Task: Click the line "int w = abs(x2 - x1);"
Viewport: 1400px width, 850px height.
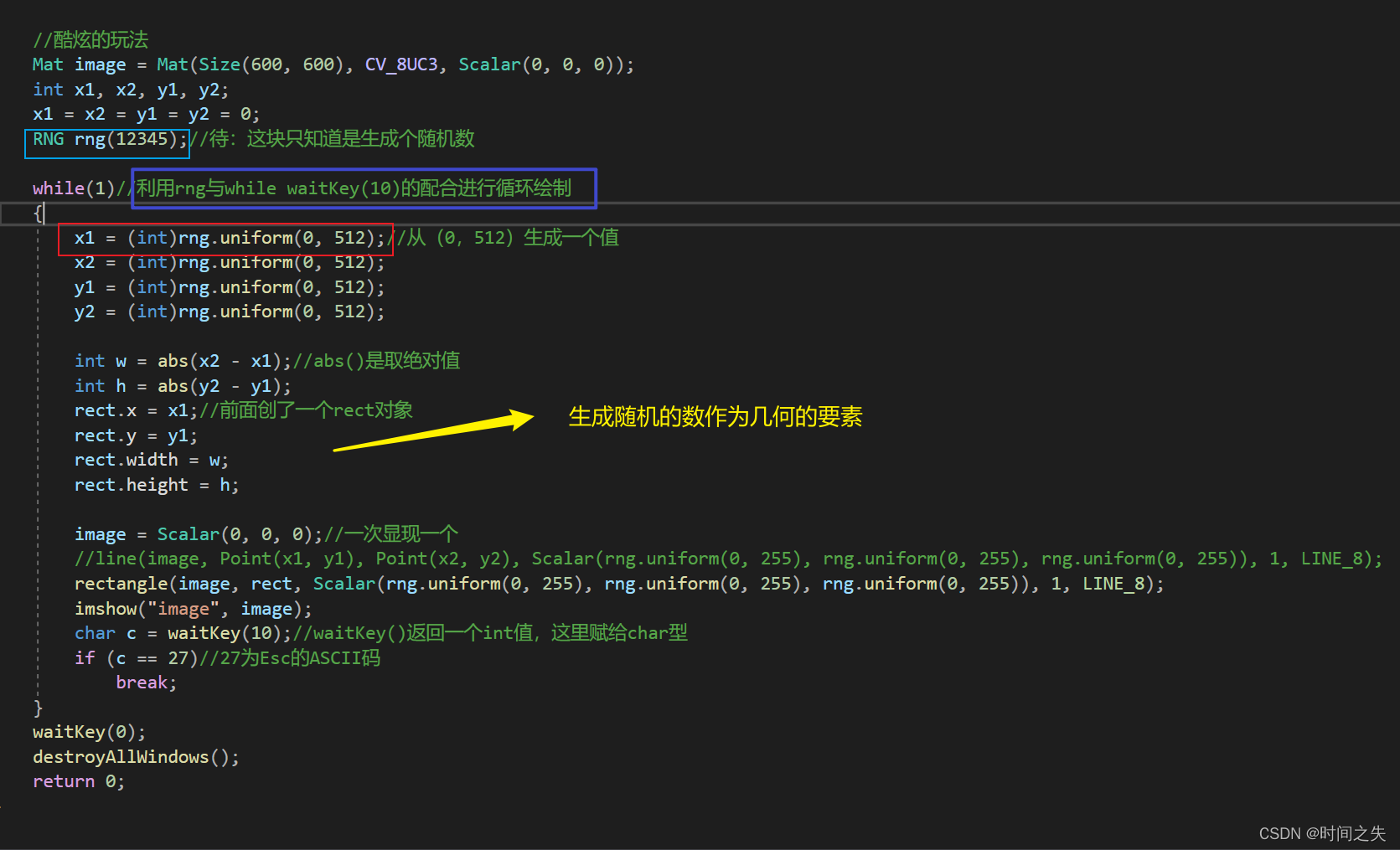Action: [x=183, y=361]
